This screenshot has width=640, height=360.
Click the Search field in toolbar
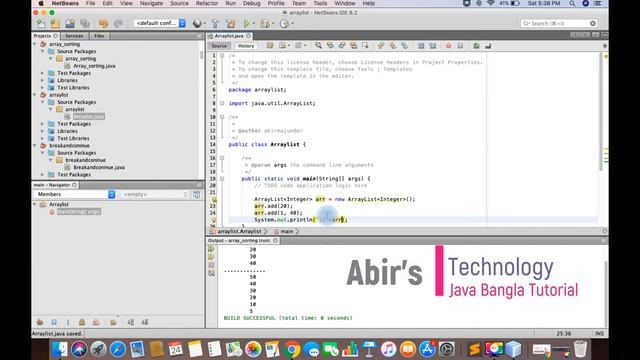[x=559, y=23]
